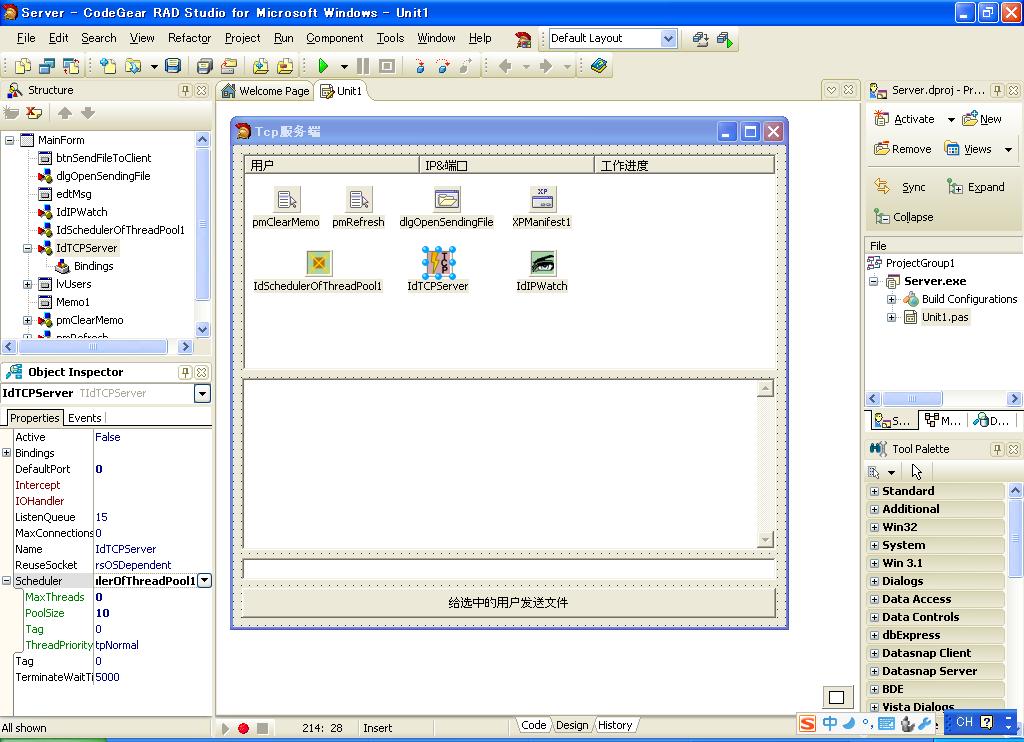Click the Add File to Project icon
The image size is (1024, 742).
coord(261,66)
